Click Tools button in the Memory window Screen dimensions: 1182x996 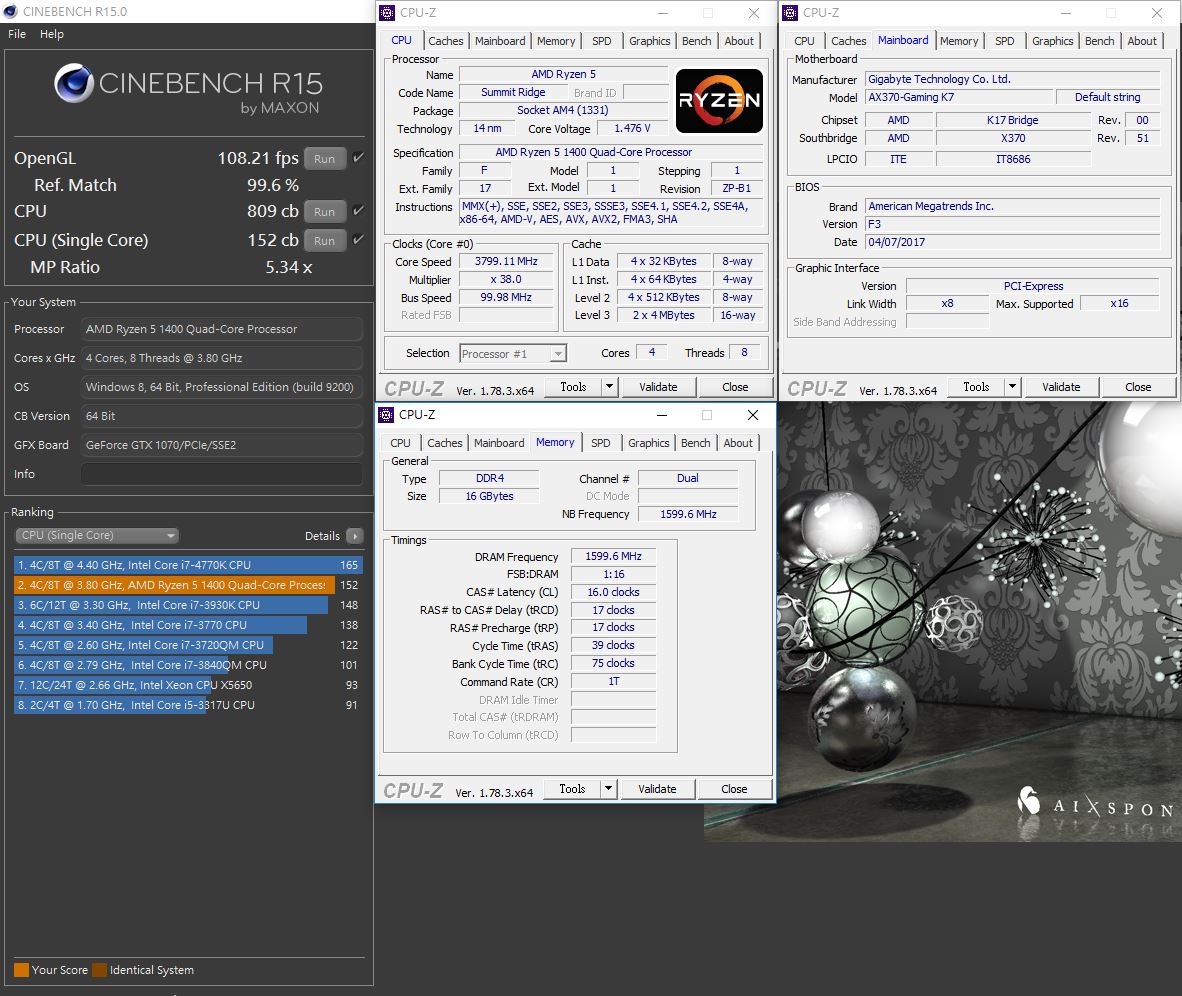[x=572, y=789]
